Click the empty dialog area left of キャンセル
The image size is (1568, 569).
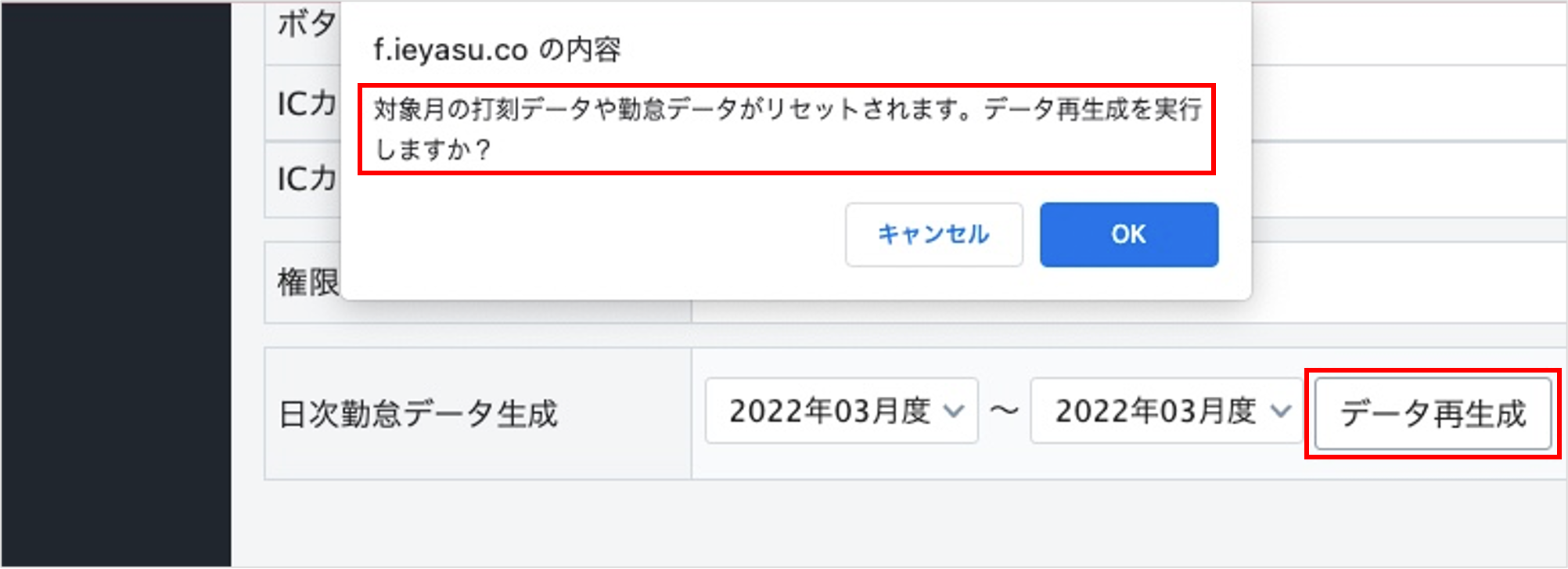click(595, 235)
